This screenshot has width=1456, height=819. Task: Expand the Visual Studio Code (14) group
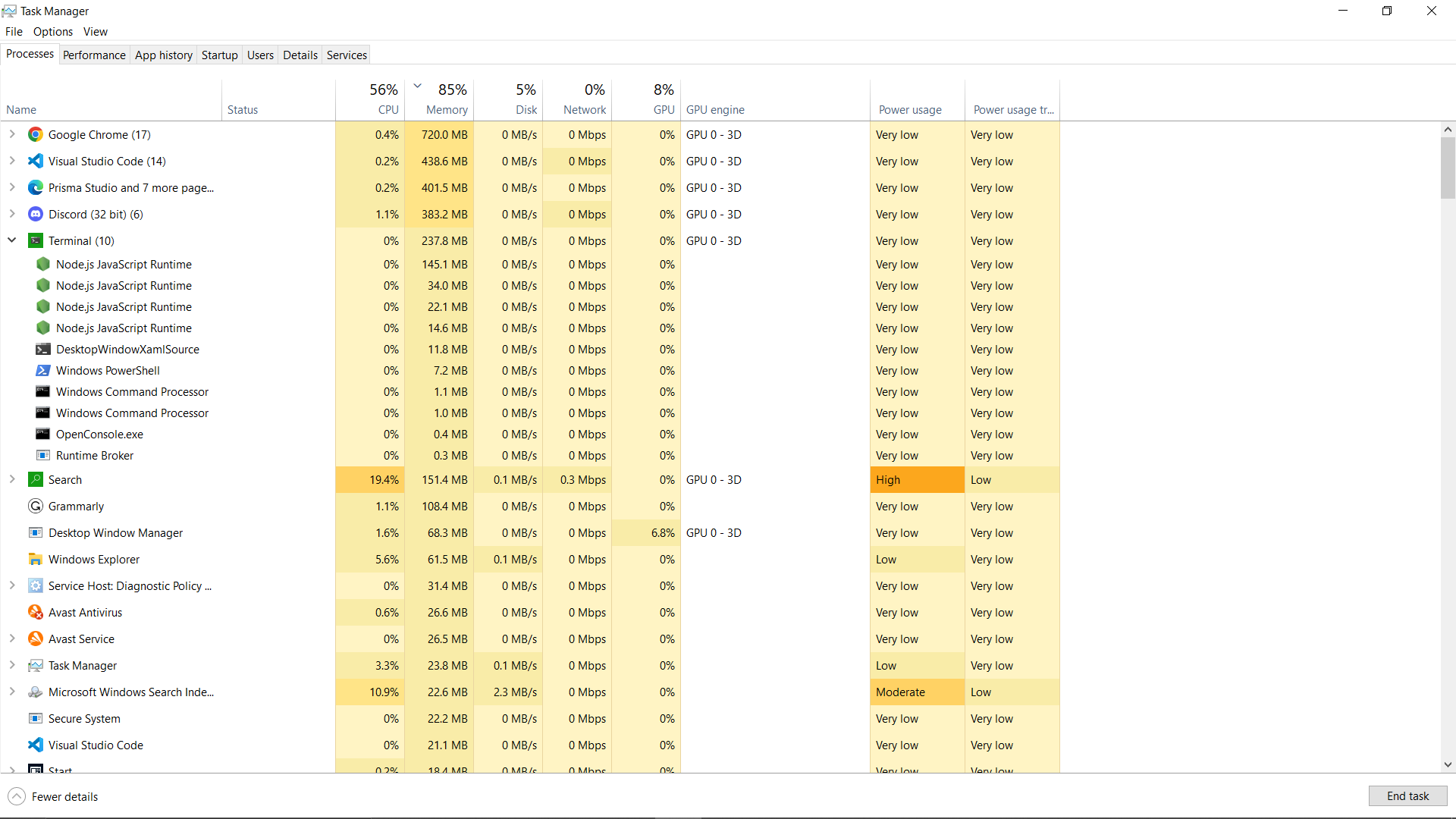[x=12, y=161]
